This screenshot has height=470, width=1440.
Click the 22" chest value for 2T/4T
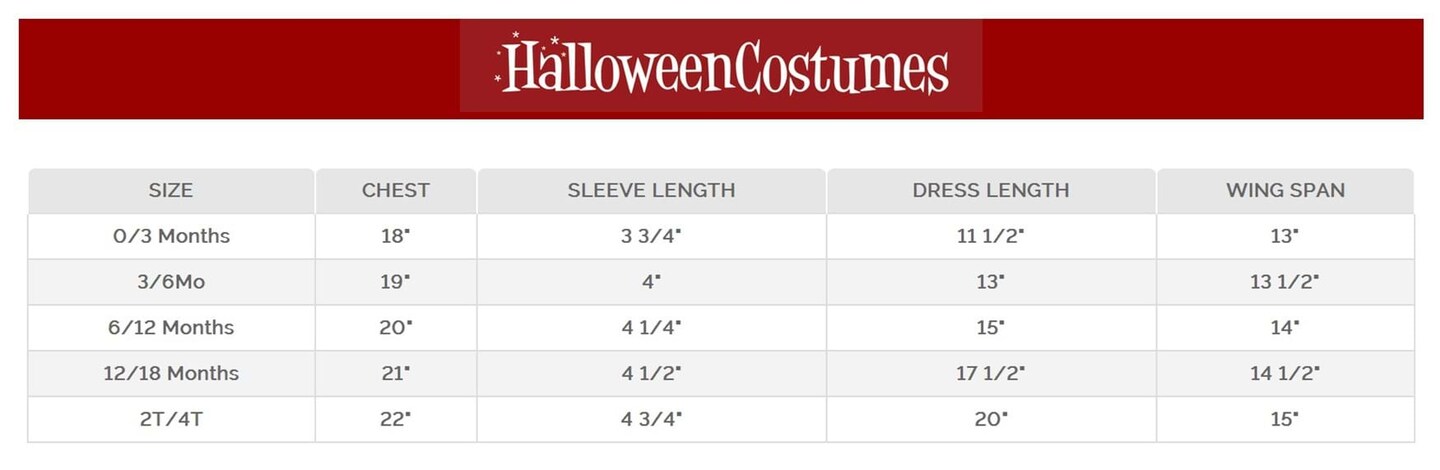pyautogui.click(x=395, y=419)
